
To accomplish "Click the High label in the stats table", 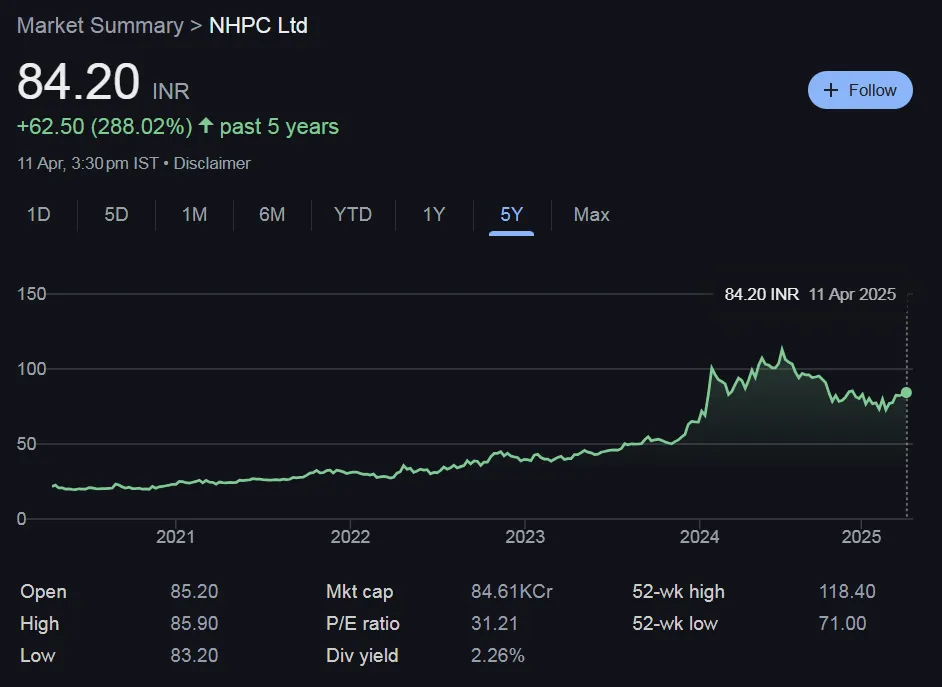I will pyautogui.click(x=40, y=623).
